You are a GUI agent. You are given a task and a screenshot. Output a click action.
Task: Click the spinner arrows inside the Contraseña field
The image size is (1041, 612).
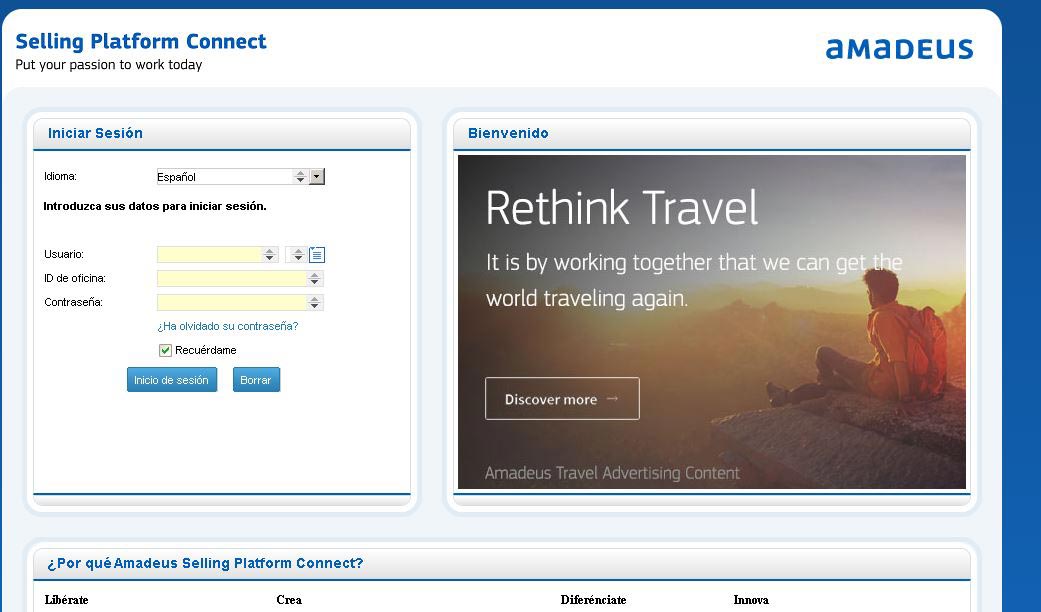coord(315,302)
